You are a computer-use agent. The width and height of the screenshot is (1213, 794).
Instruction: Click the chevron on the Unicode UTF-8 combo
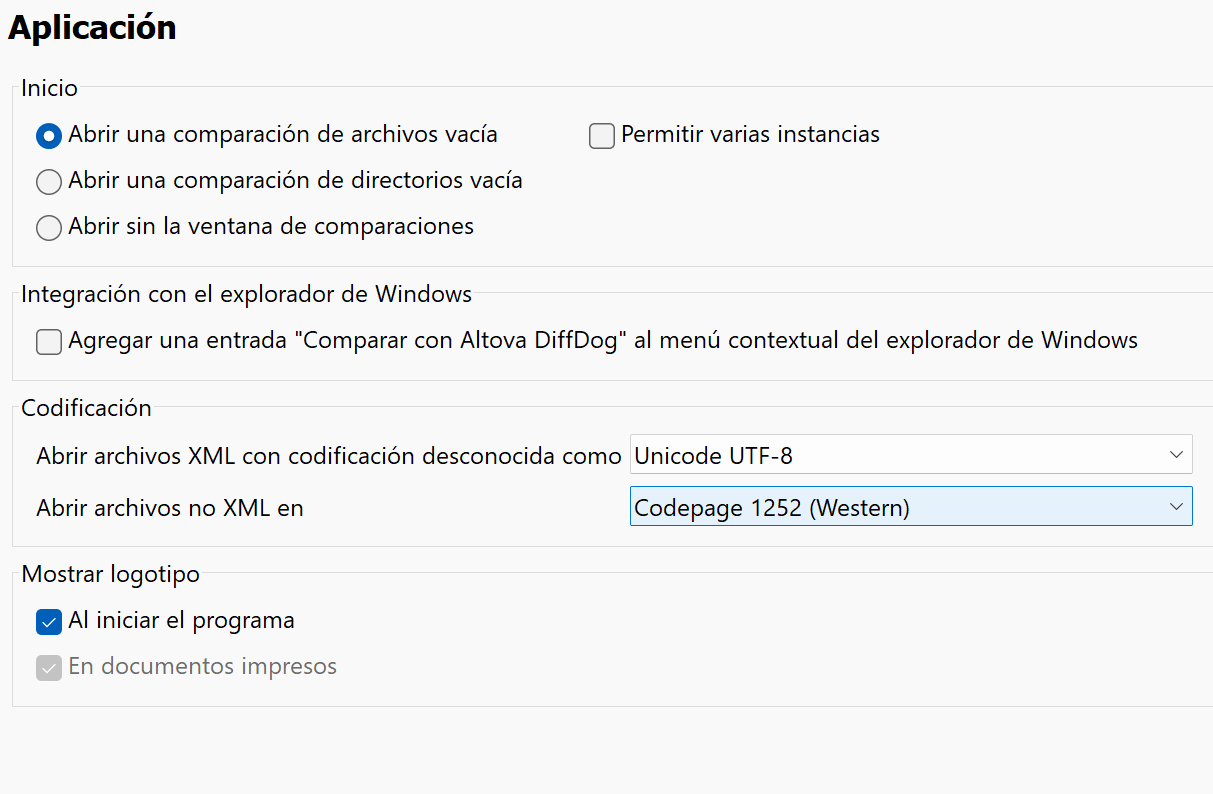[1177, 454]
